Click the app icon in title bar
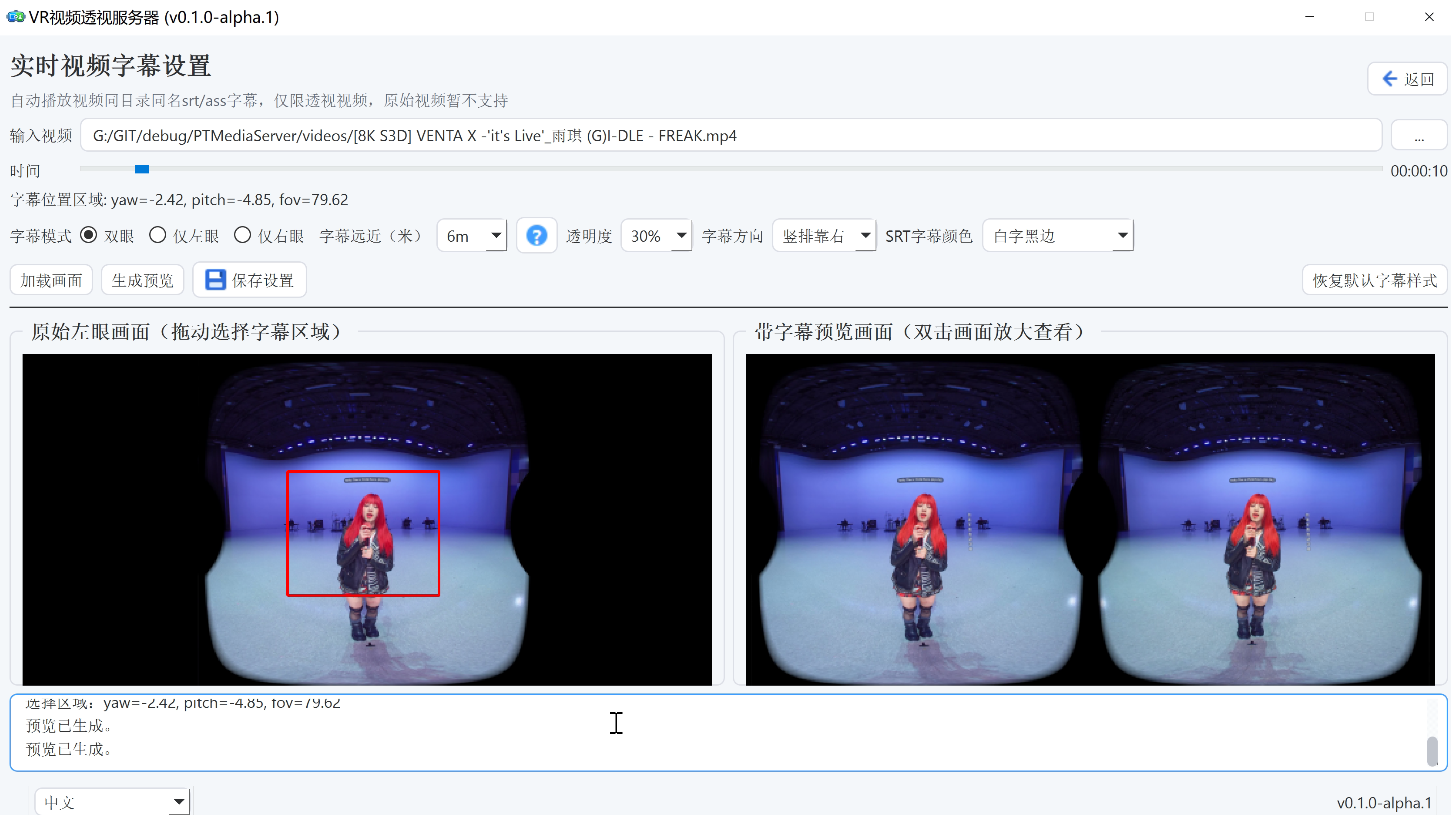1451x815 pixels. pos(15,17)
